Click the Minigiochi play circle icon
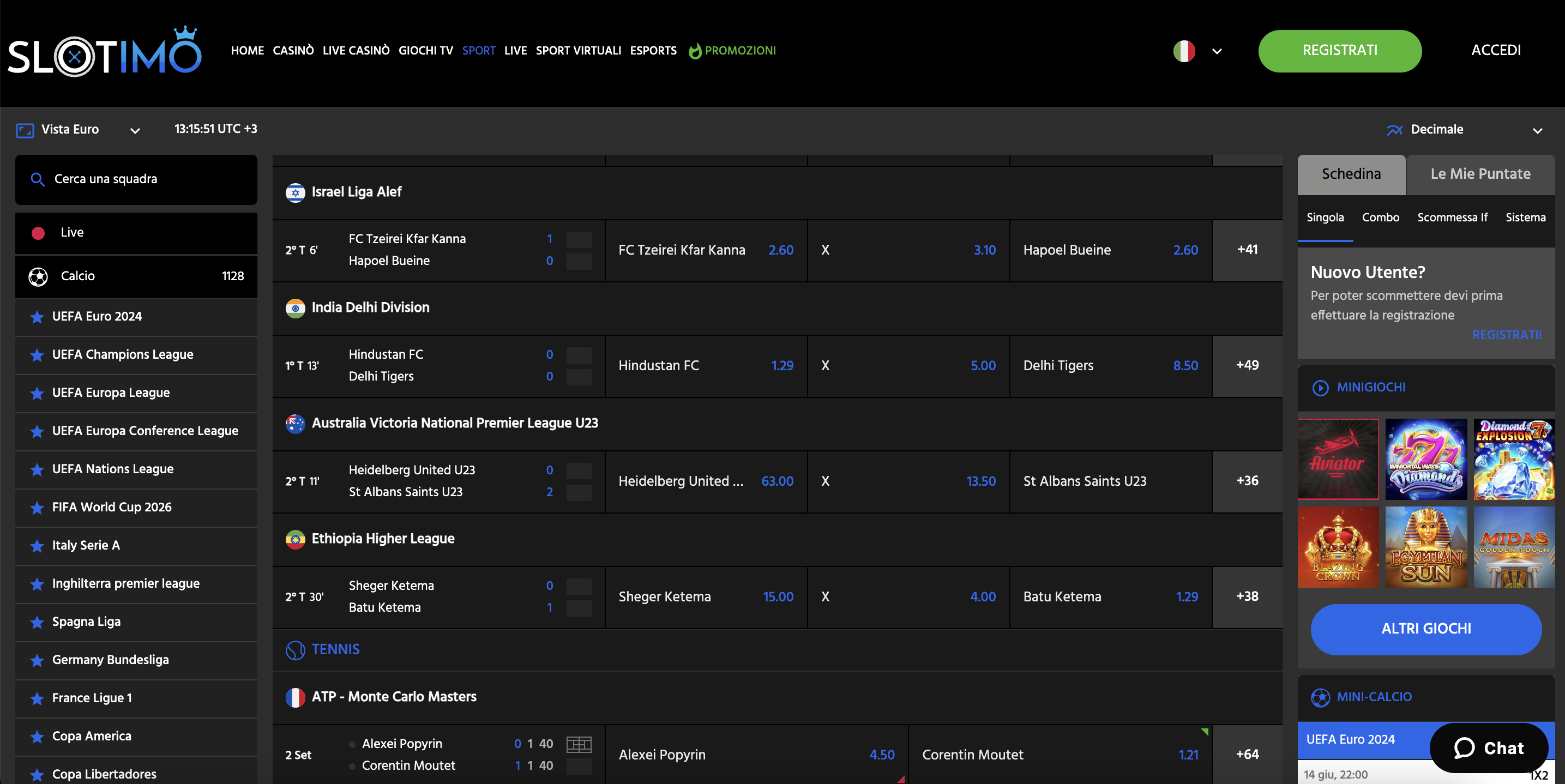 1320,388
